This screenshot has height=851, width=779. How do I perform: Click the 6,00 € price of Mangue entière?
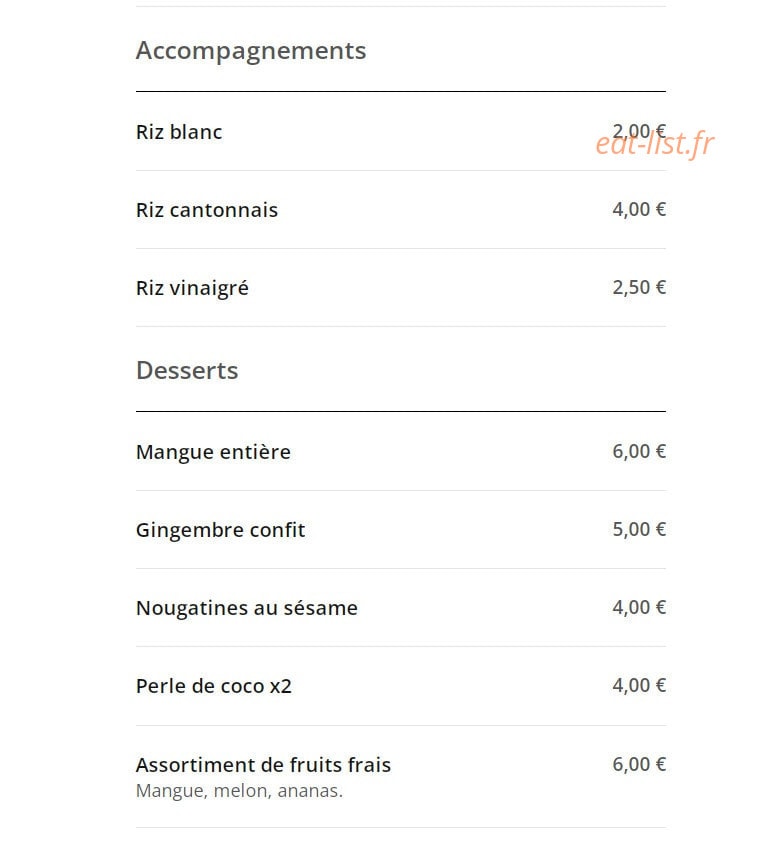click(x=639, y=452)
